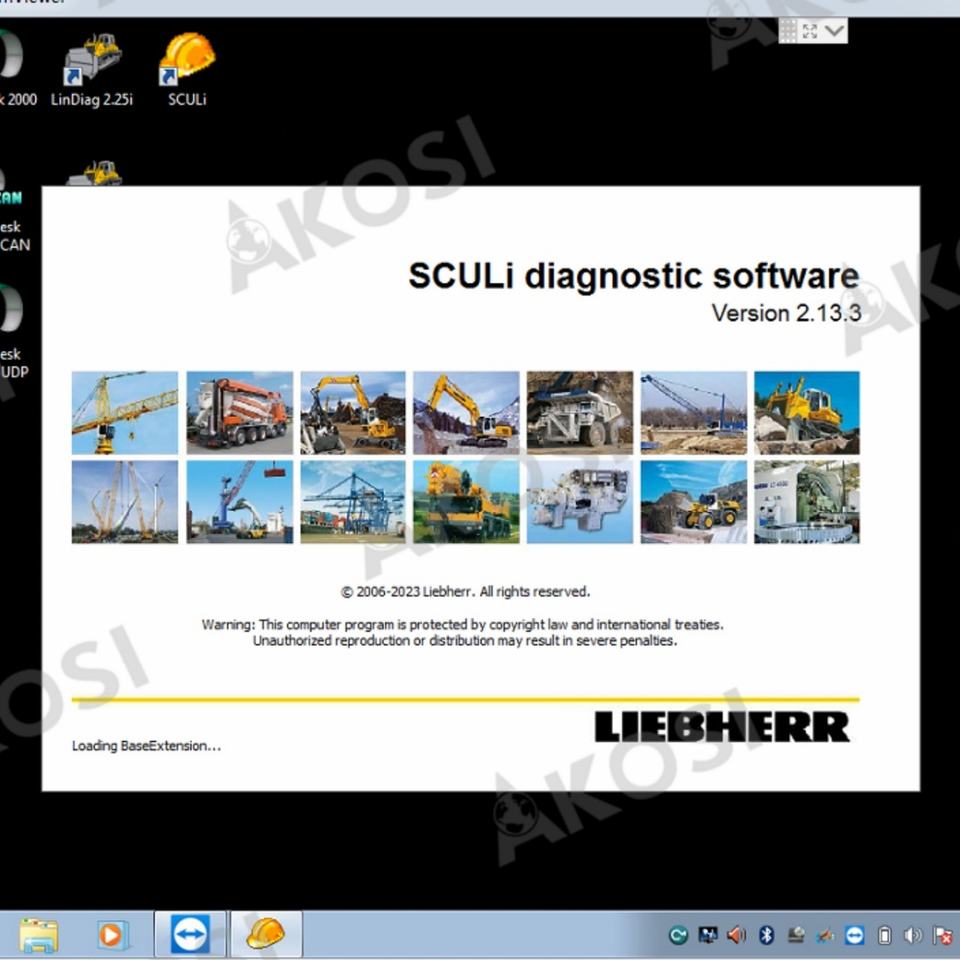Open File Explorer from the taskbar
Image resolution: width=960 pixels, height=960 pixels.
(39, 935)
